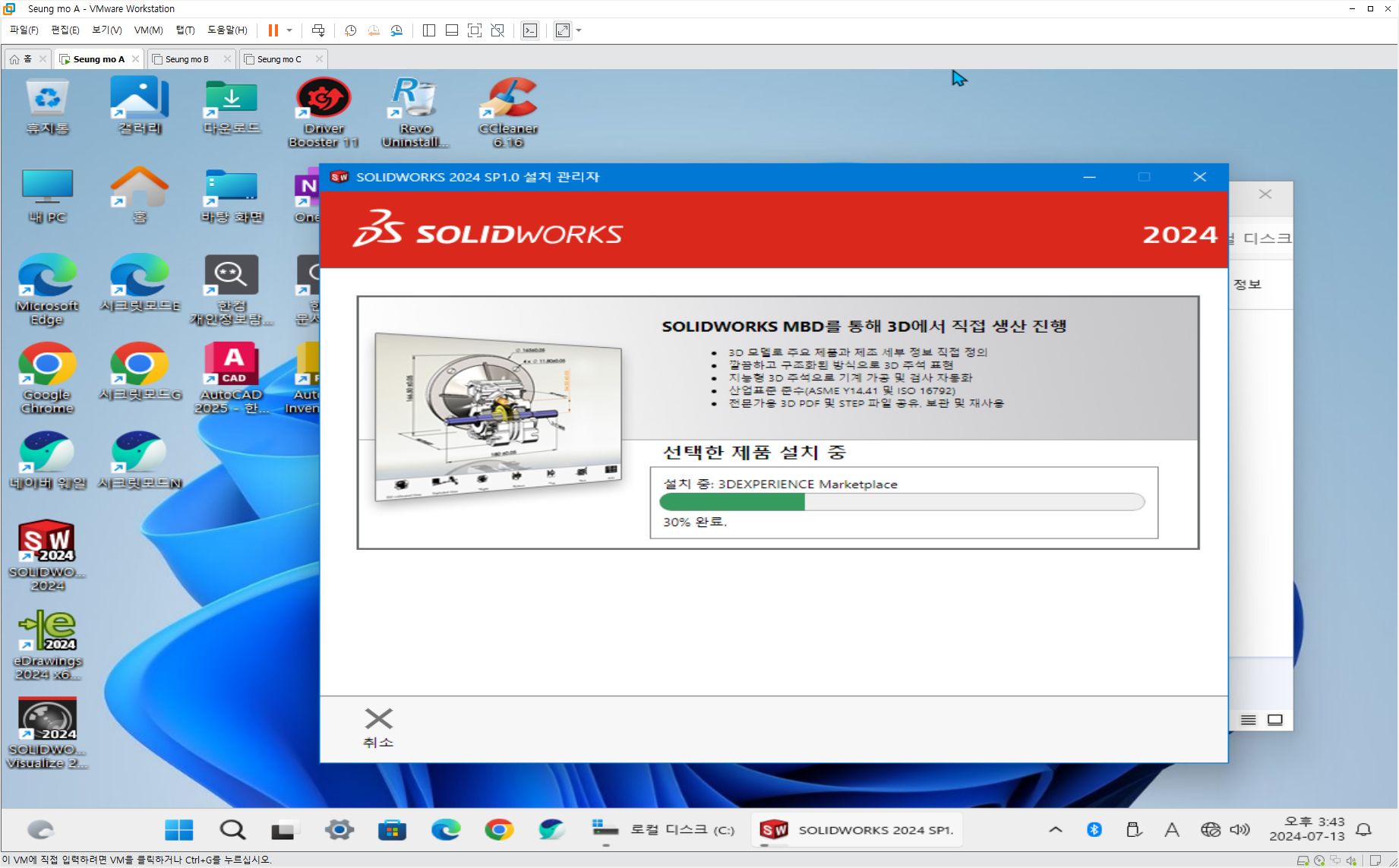Click the stretch guest display icon

[x=563, y=30]
